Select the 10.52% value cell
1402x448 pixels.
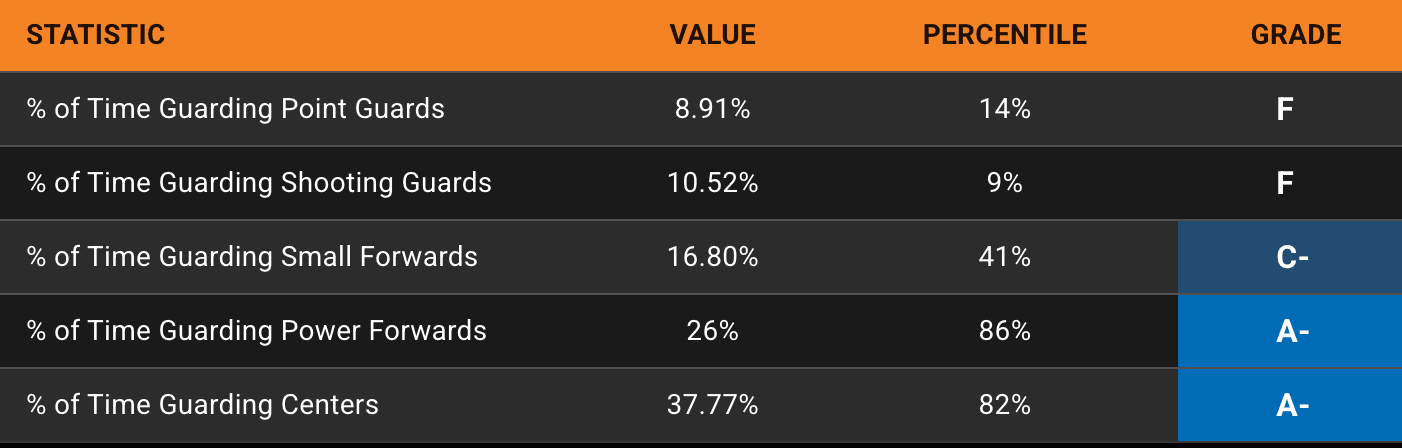tap(712, 183)
